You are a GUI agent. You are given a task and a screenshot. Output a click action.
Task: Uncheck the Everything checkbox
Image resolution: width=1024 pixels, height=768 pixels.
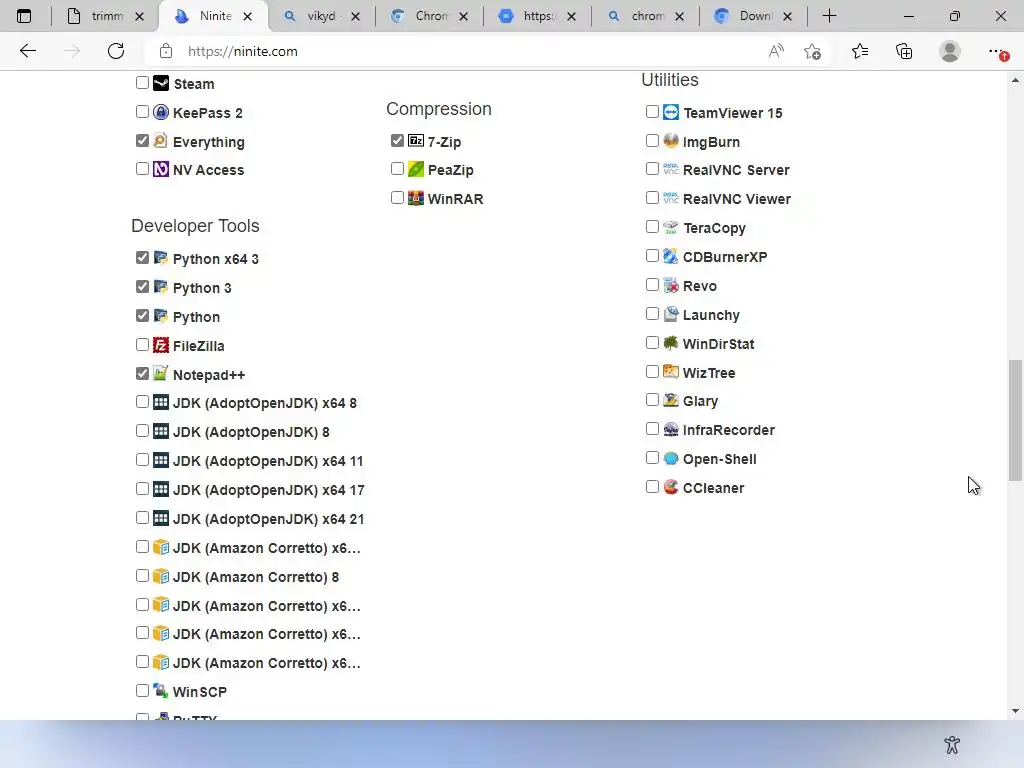click(x=142, y=140)
